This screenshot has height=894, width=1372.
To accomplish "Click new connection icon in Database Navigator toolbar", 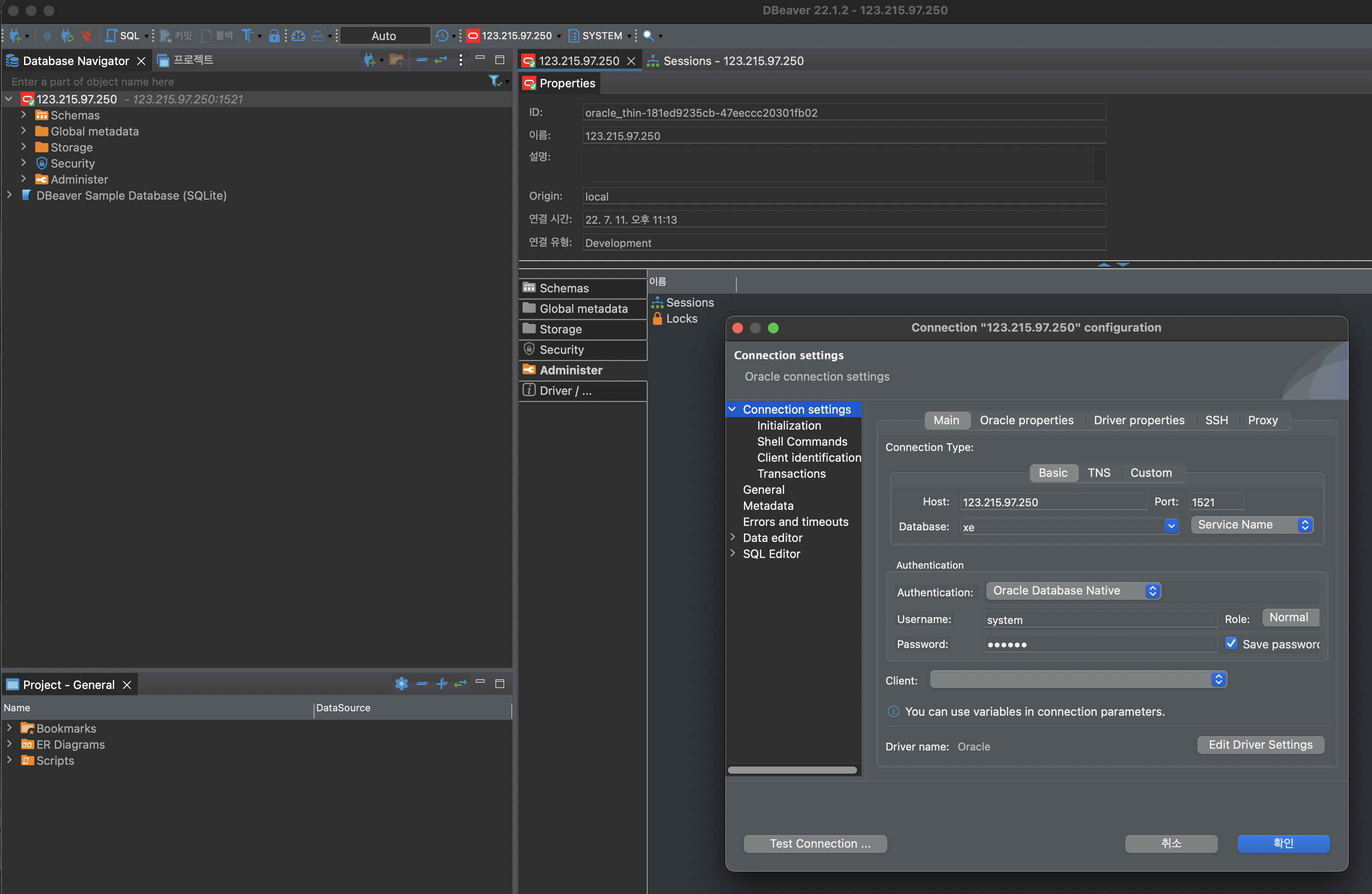I will click(370, 60).
